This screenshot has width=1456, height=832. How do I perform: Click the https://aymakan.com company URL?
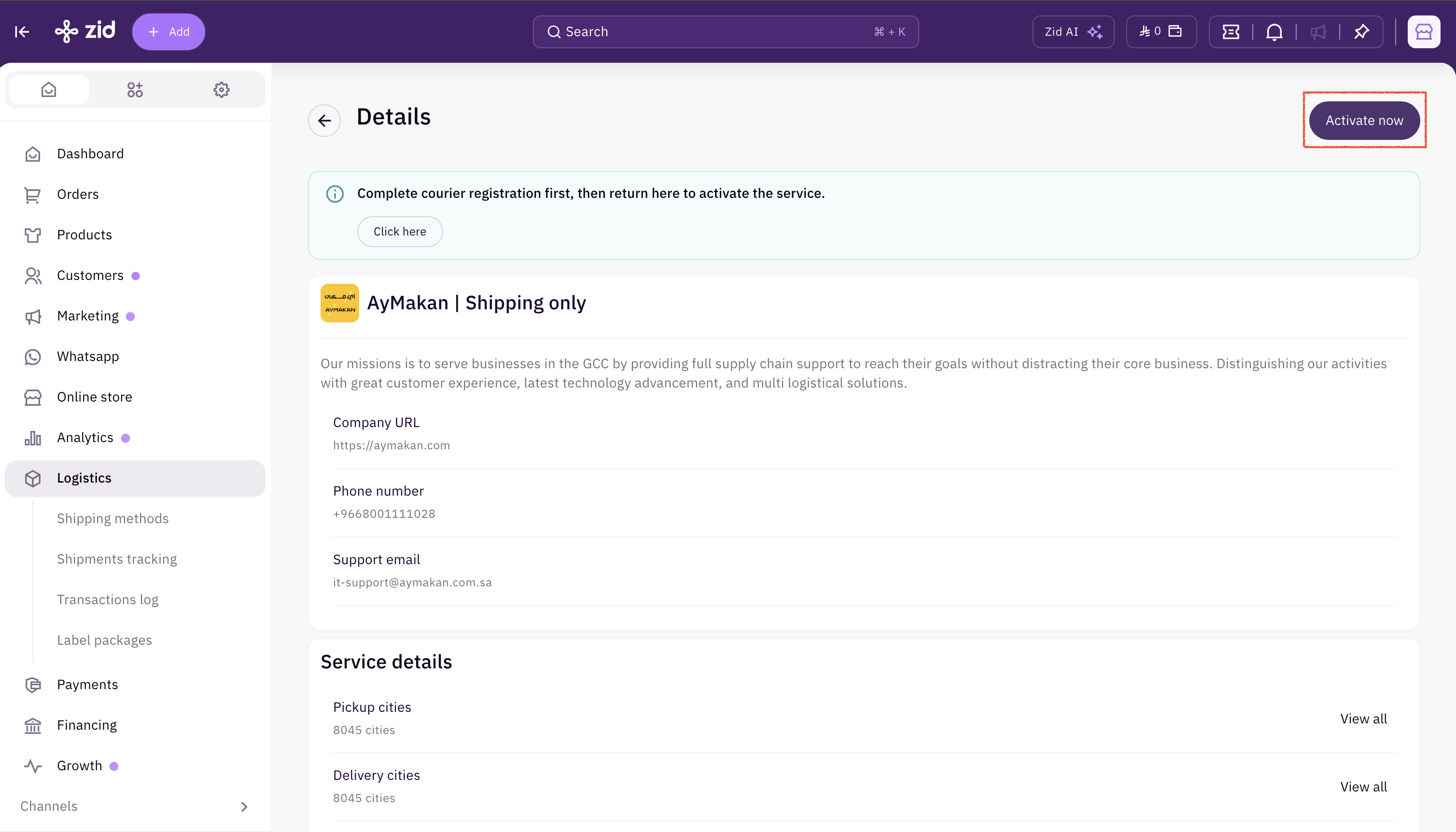point(392,446)
